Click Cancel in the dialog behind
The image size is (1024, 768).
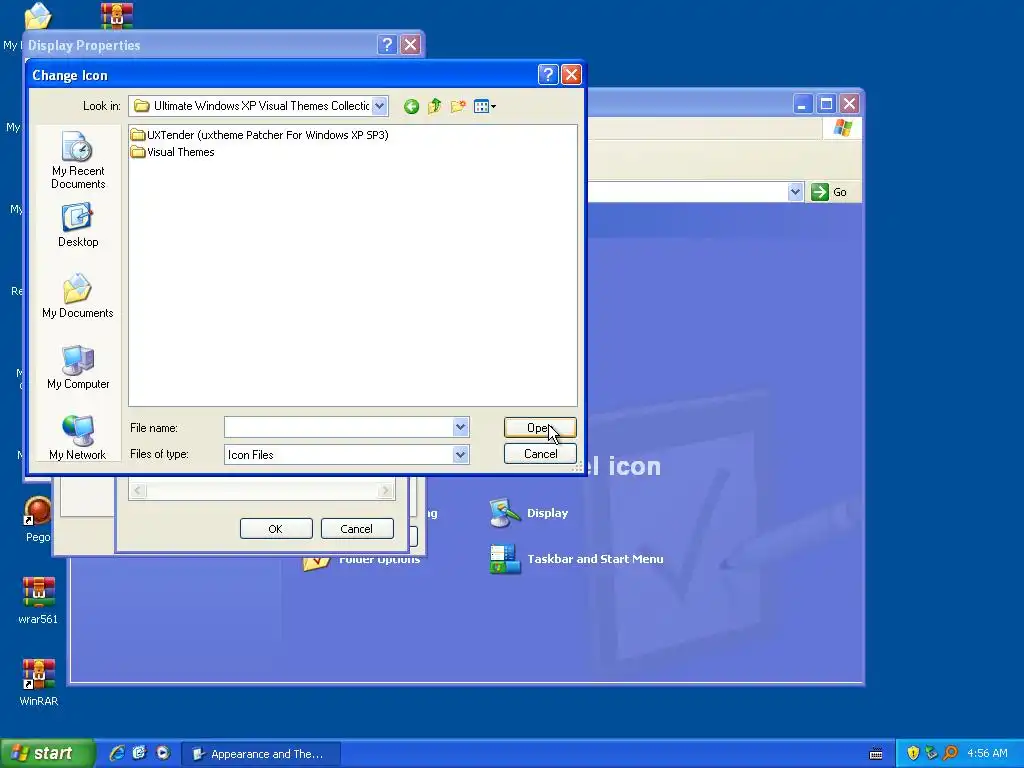(x=357, y=528)
